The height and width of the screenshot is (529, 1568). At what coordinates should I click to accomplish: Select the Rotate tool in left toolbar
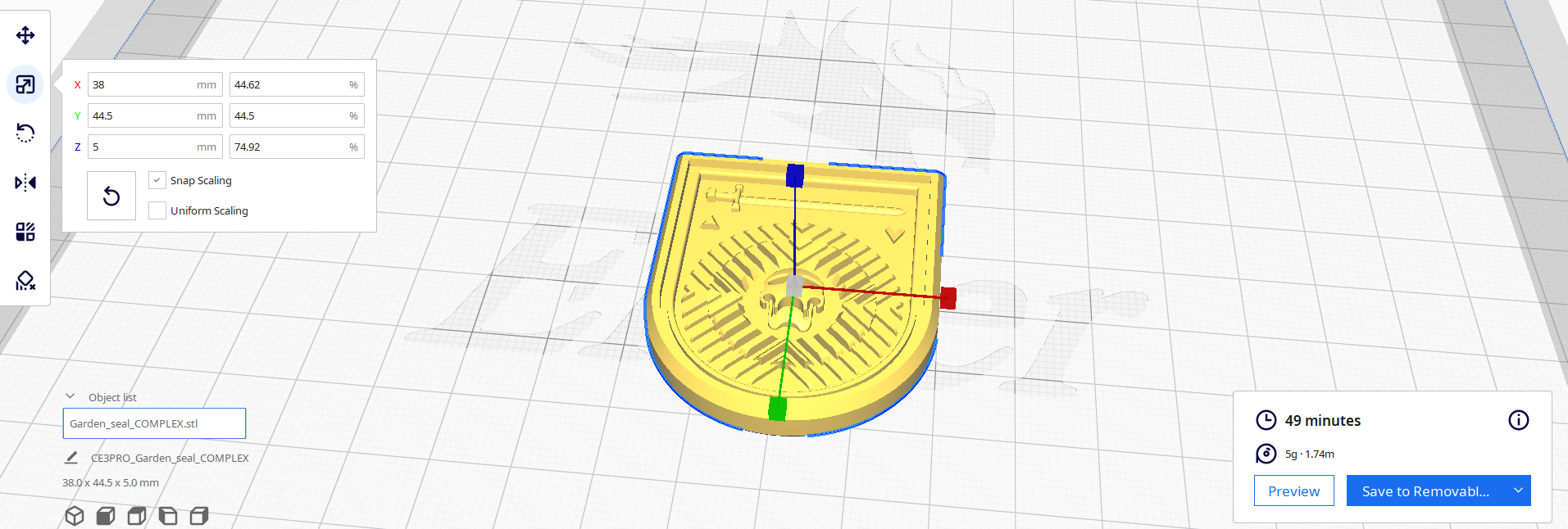point(25,133)
